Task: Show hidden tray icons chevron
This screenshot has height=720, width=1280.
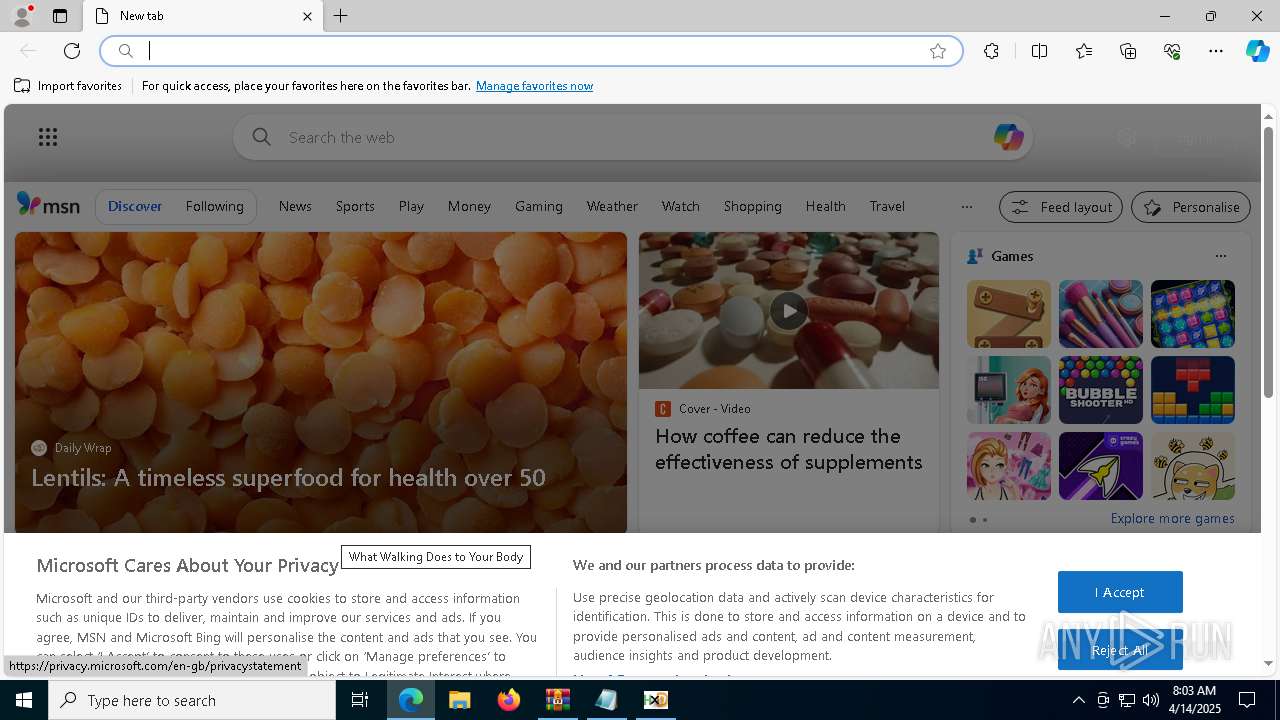Action: tap(1078, 700)
